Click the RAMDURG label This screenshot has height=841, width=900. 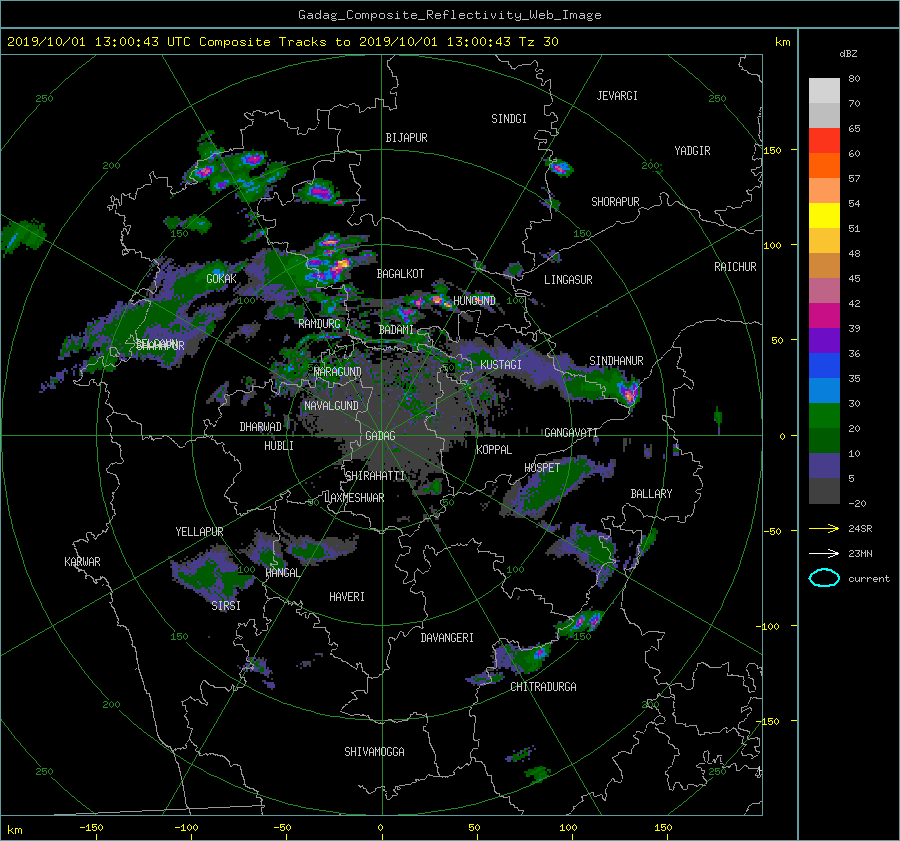(x=319, y=324)
